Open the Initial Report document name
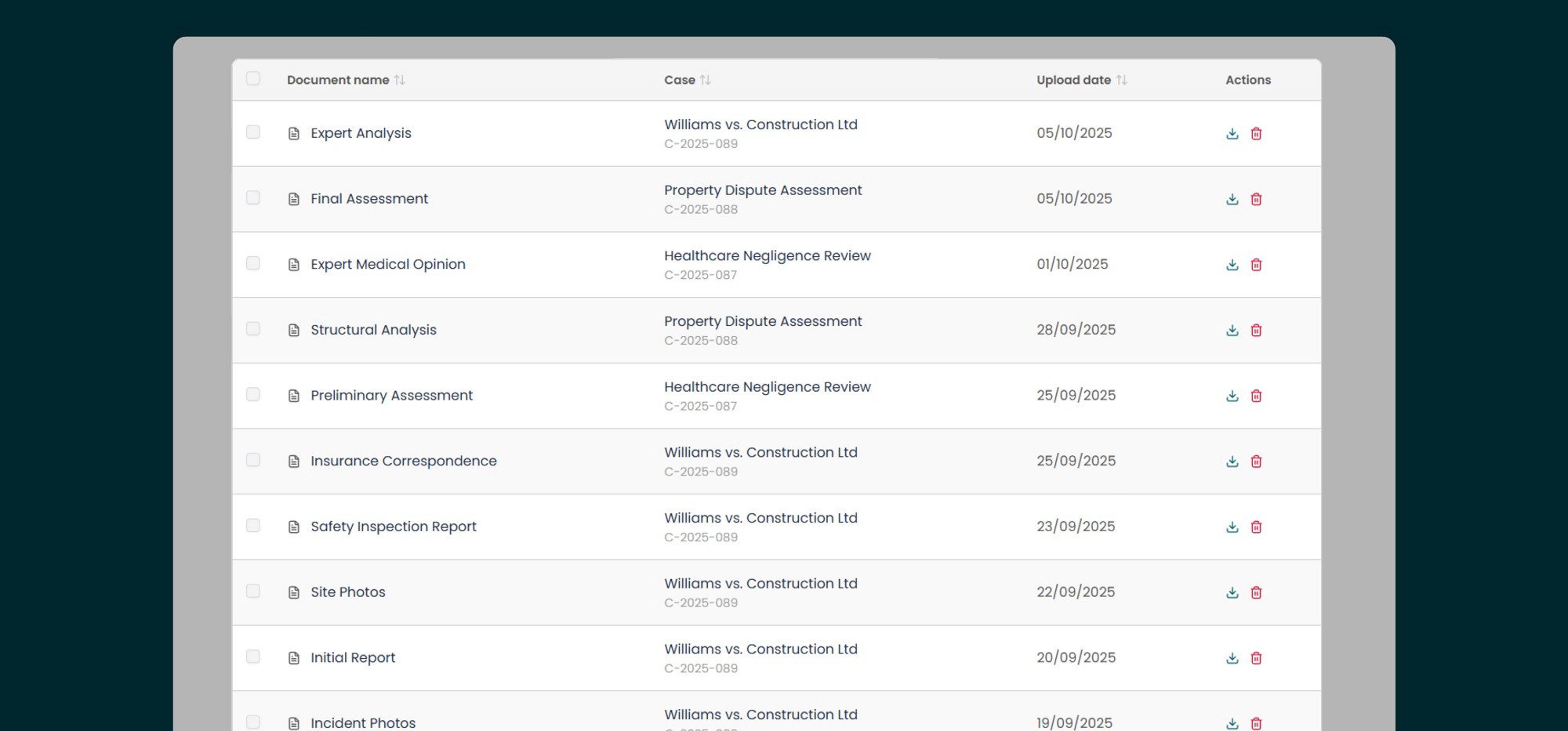Viewport: 1568px width, 731px height. [x=353, y=658]
